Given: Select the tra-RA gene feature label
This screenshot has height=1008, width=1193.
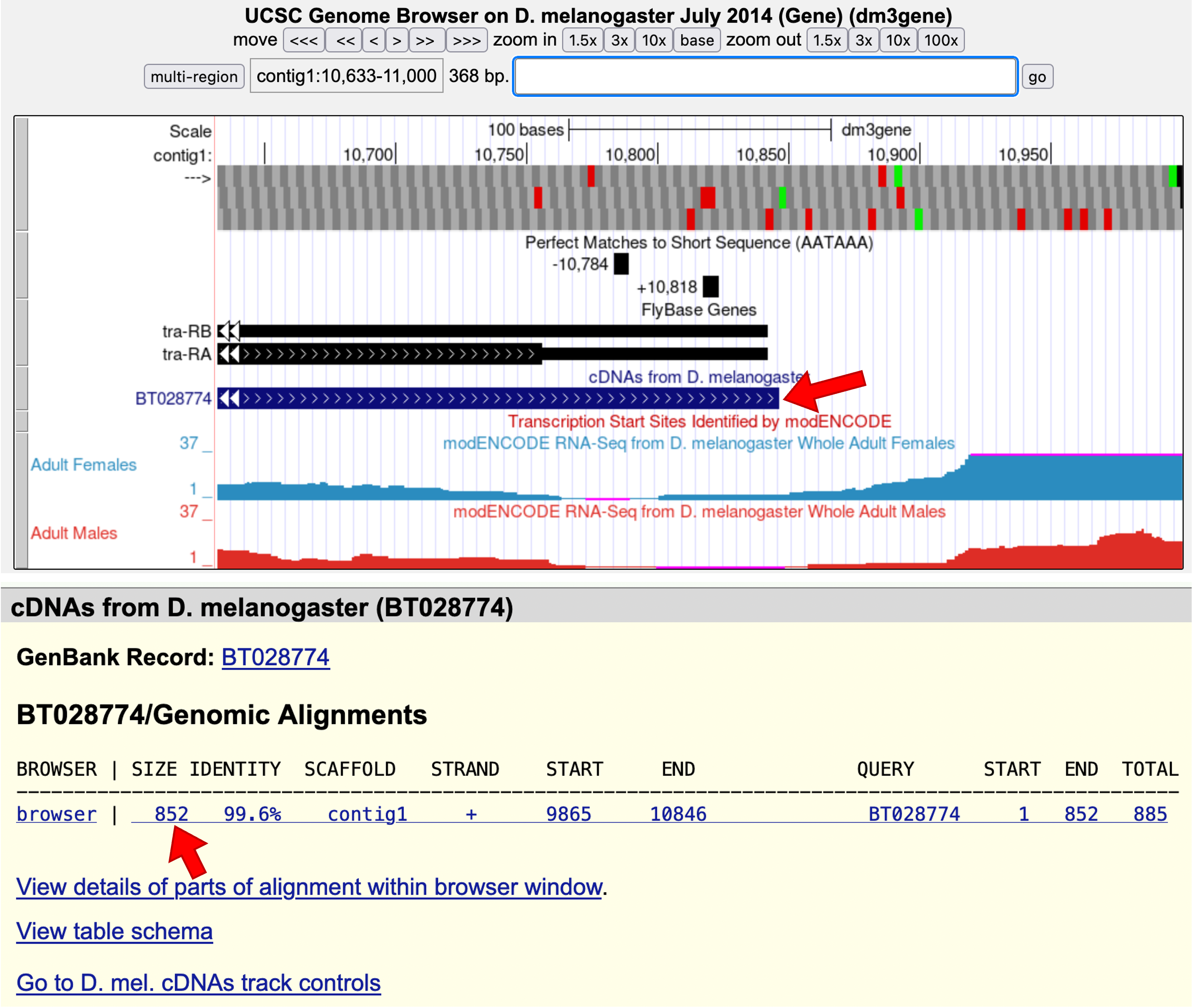Looking at the screenshot, I should coord(186,354).
